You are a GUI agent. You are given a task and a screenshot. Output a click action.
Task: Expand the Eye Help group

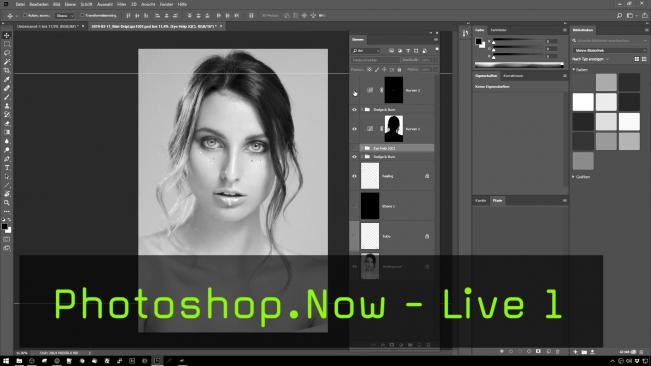tap(362, 148)
